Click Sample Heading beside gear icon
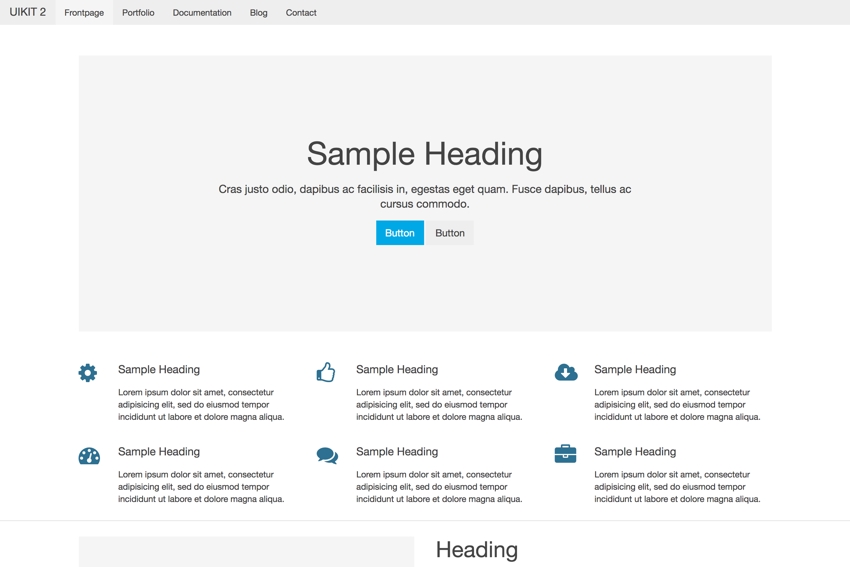This screenshot has width=850, height=567. (x=159, y=370)
